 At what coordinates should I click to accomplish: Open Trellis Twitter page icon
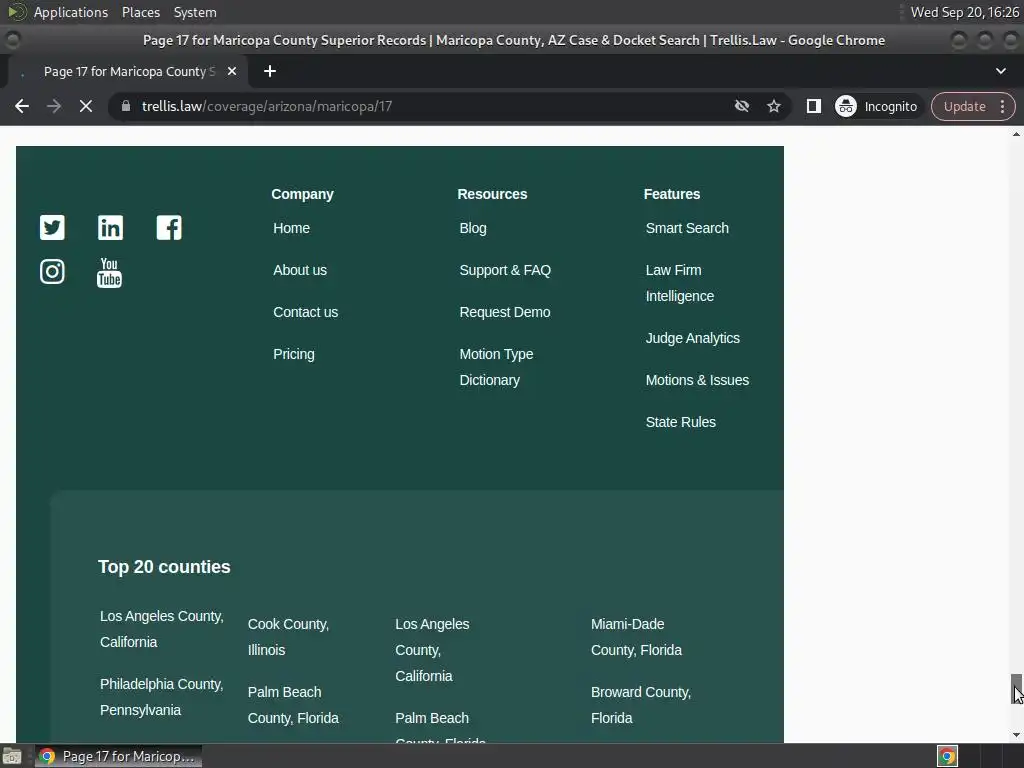tap(52, 227)
